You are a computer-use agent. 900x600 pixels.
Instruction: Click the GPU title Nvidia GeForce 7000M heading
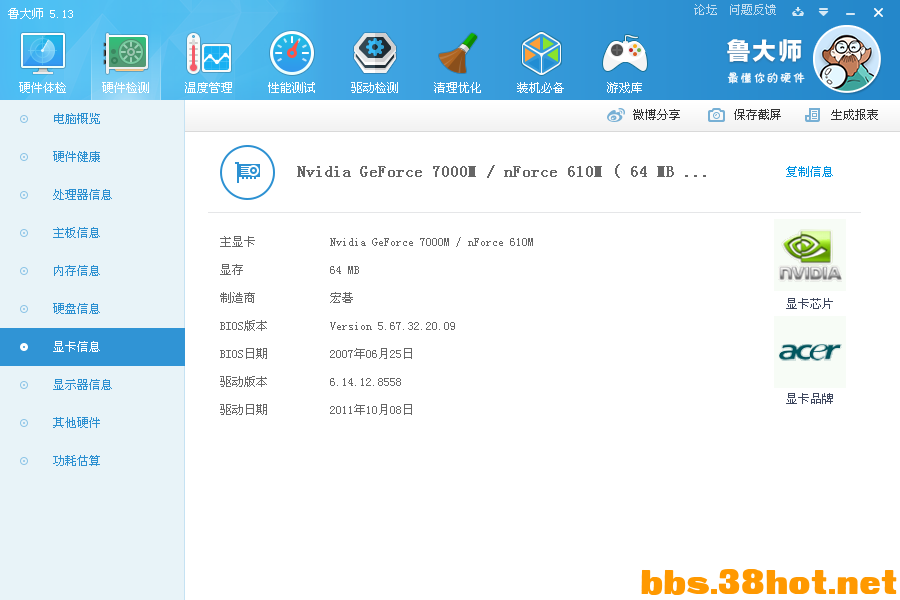[x=502, y=172]
